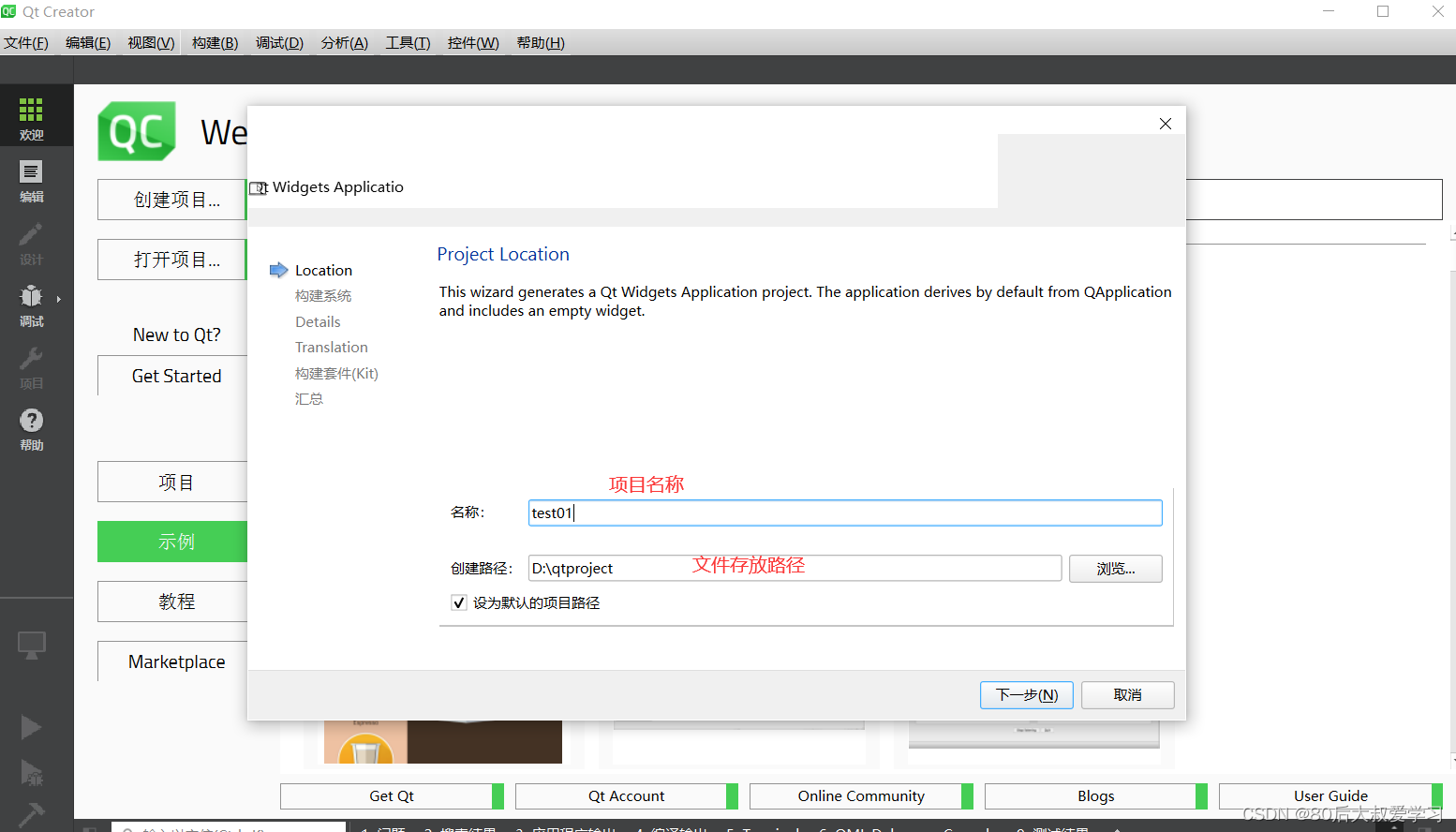Click the 创建路径 path input field
Screen dimensions: 1456x832
[x=795, y=569]
